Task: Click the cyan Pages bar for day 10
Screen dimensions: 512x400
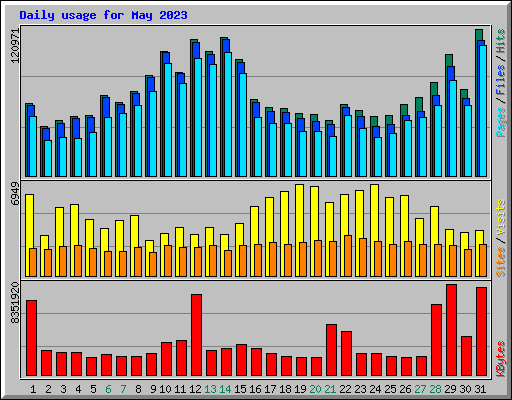Action: [x=168, y=120]
